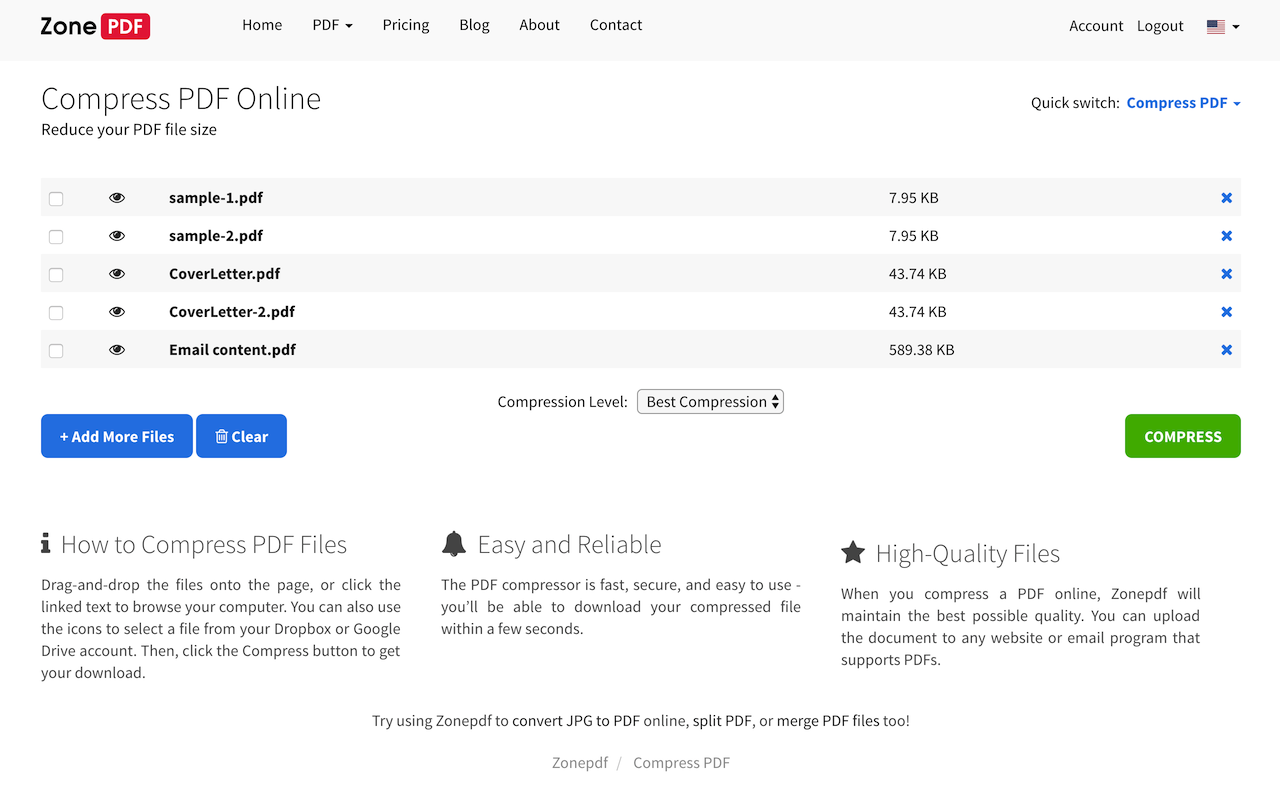Click the Zone PDF logo
This screenshot has width=1280, height=800.
pos(94,26)
